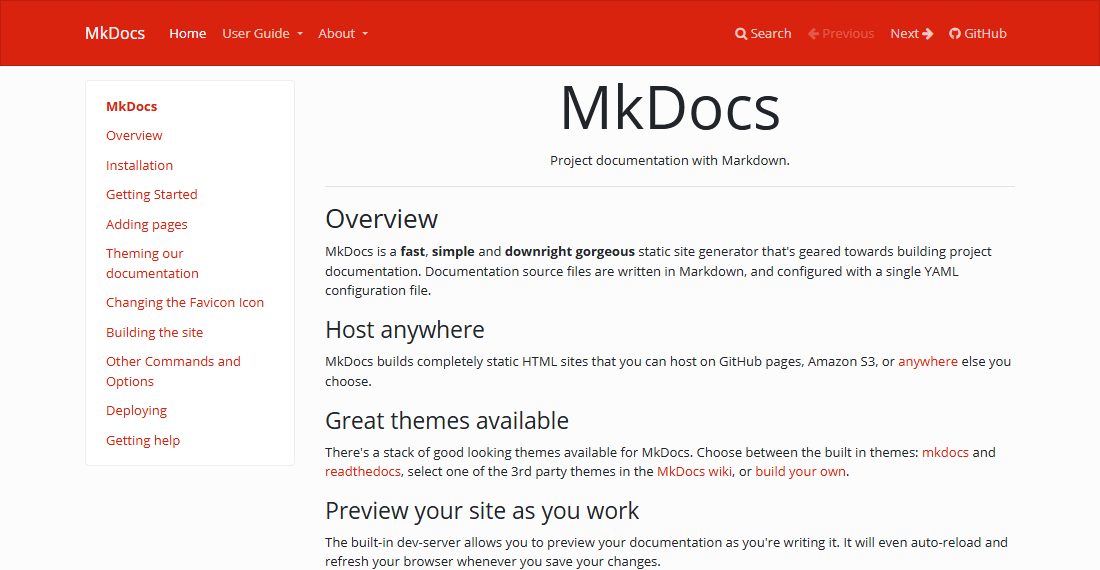This screenshot has width=1100, height=570.
Task: Click the MkDocs brand logo in navbar
Action: [x=115, y=33]
